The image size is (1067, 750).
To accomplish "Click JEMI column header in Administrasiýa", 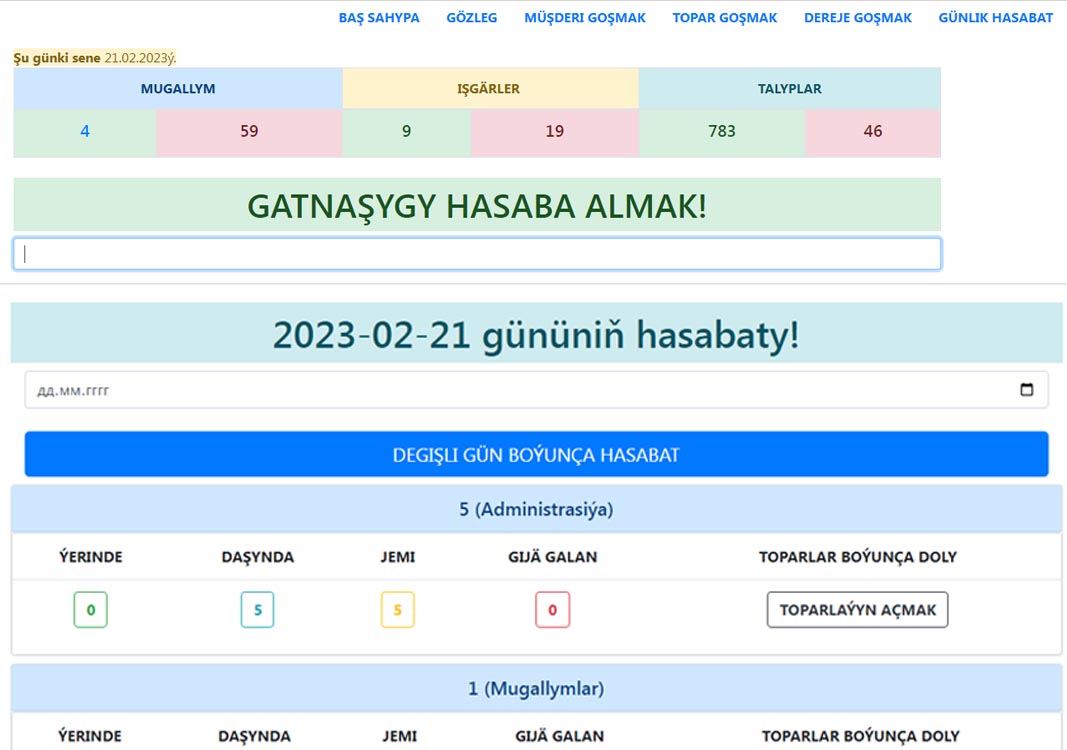I will [x=397, y=557].
